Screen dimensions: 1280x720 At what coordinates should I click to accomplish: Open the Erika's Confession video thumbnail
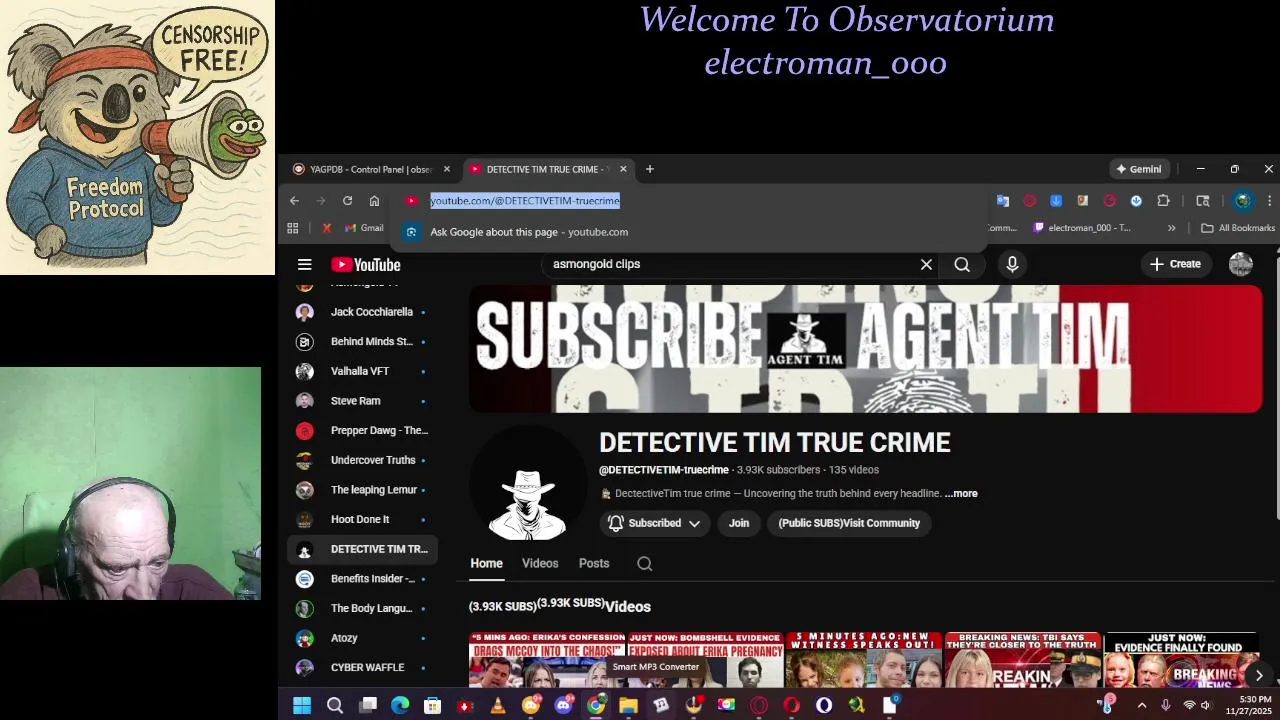click(x=547, y=660)
